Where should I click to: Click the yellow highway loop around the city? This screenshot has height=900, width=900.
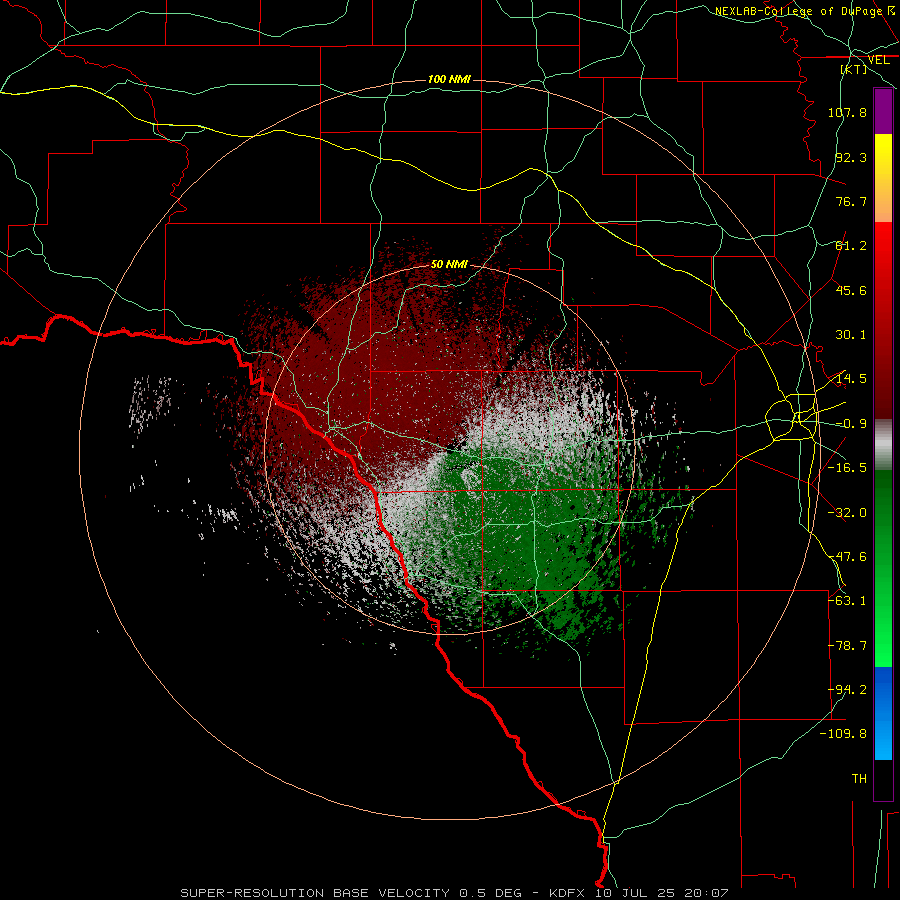pyautogui.click(x=792, y=416)
